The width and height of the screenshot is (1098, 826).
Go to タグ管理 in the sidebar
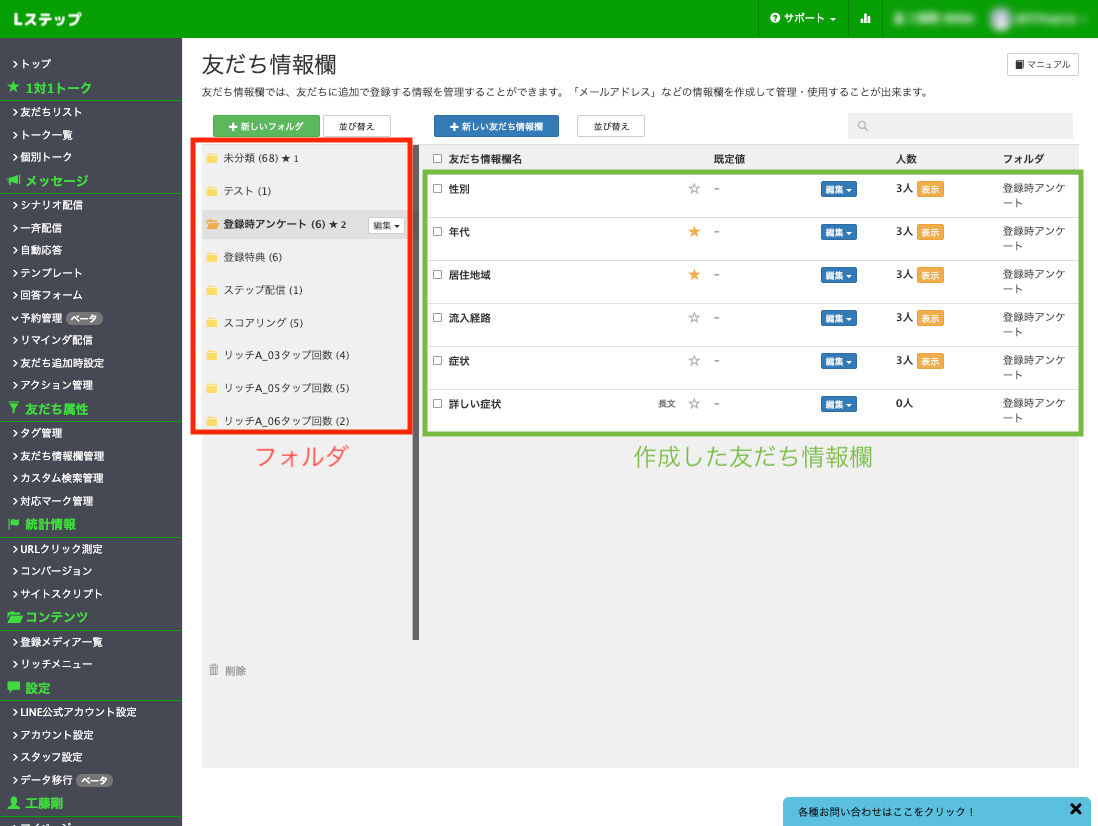(x=41, y=433)
